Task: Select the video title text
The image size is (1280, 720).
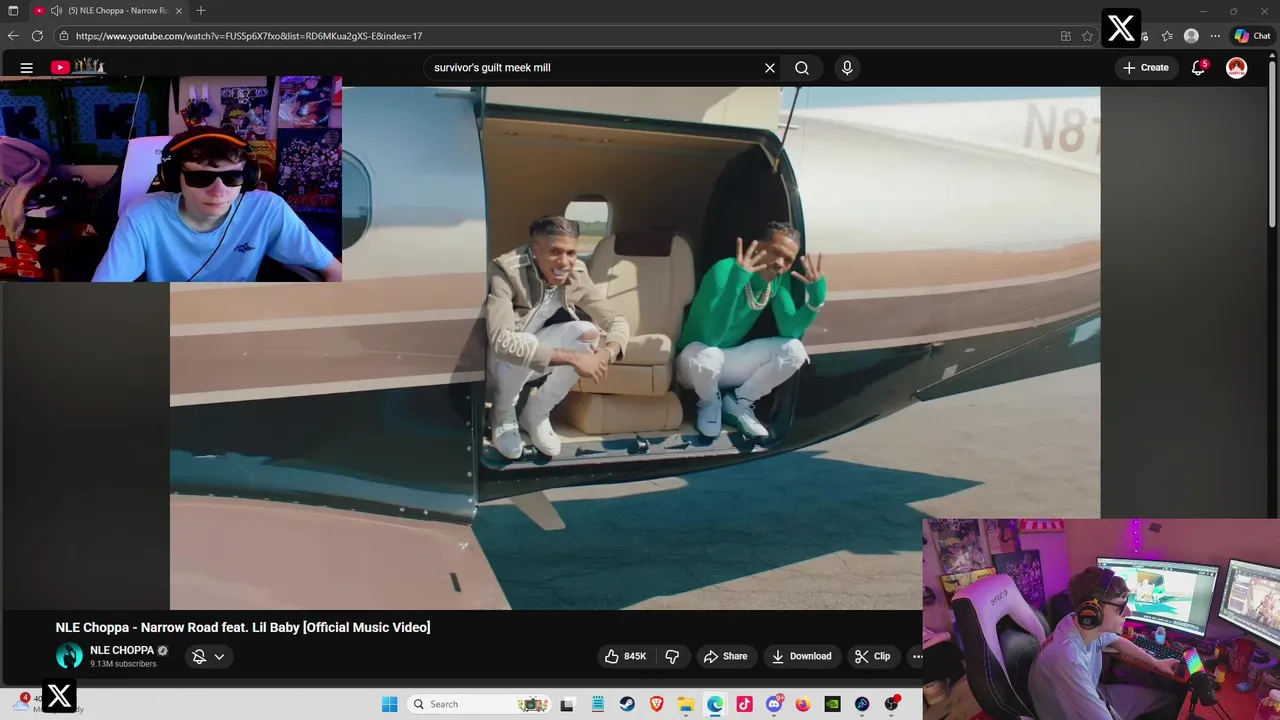Action: click(243, 627)
